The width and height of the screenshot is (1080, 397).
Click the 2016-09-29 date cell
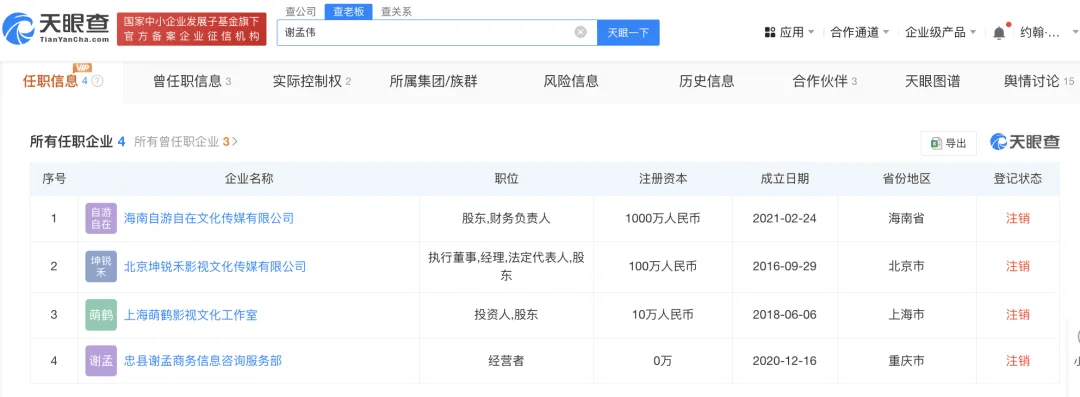click(785, 266)
